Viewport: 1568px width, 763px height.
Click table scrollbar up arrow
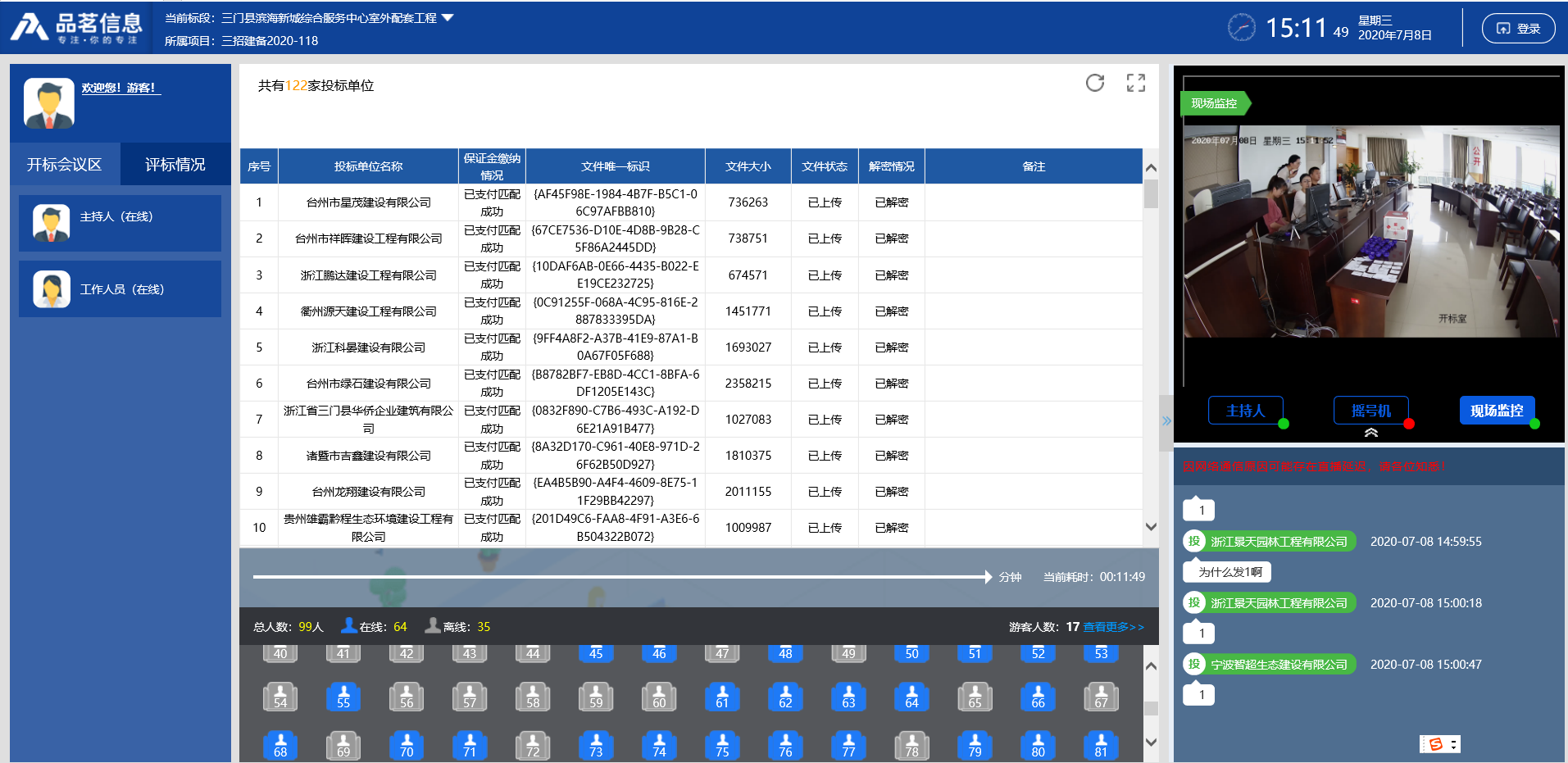point(1151,168)
